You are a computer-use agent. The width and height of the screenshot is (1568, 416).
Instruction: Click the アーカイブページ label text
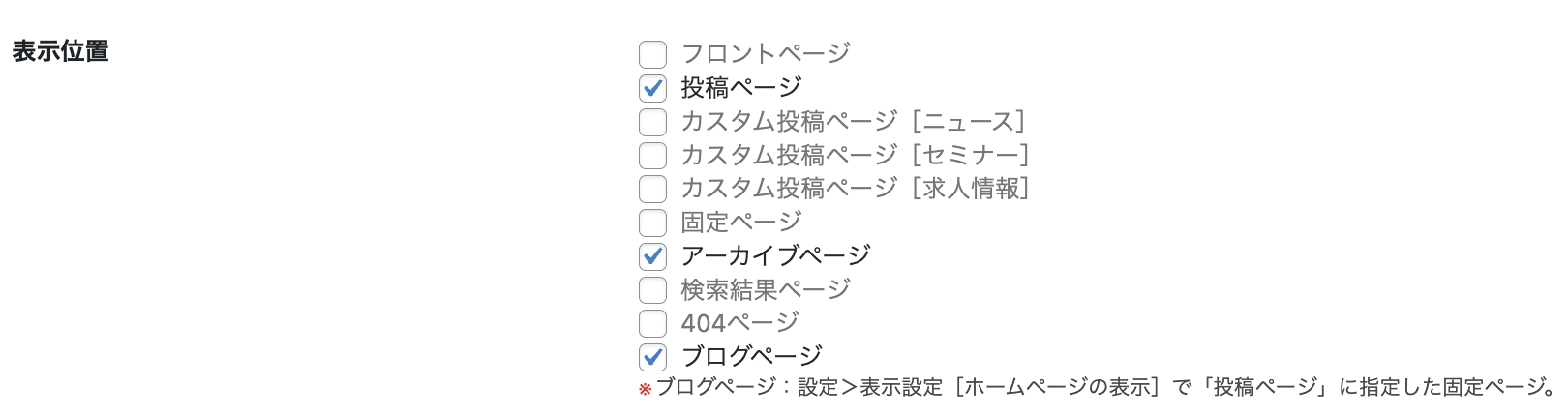point(775,255)
